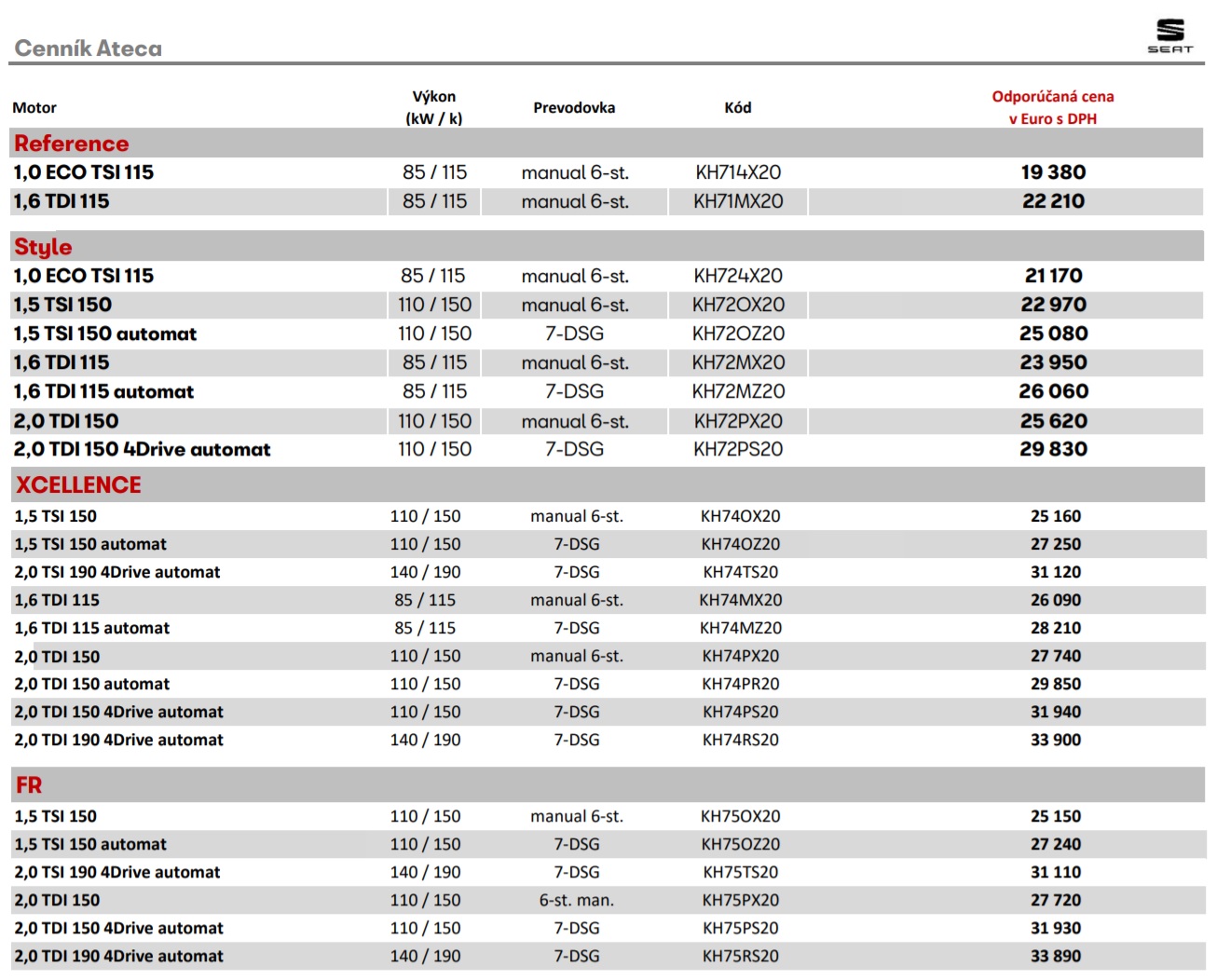This screenshot has width=1217, height=980.
Task: Click price 23 950
Action: click(x=1053, y=362)
